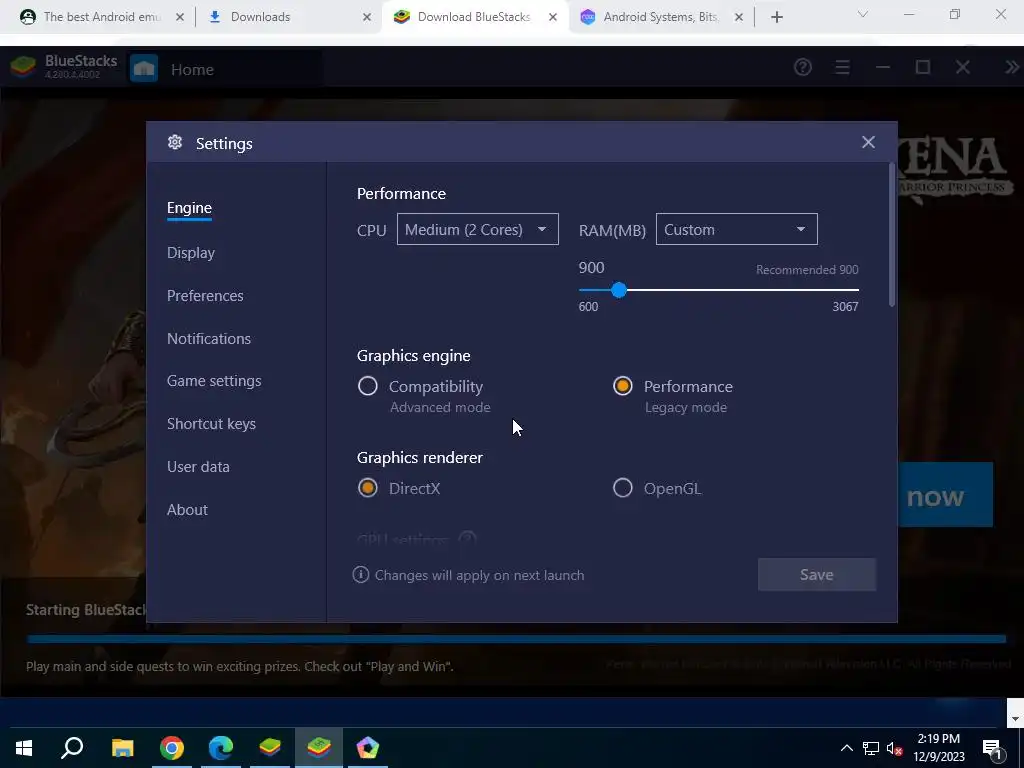Open BlueStacks help icon
This screenshot has width=1024, height=768.
click(x=803, y=67)
